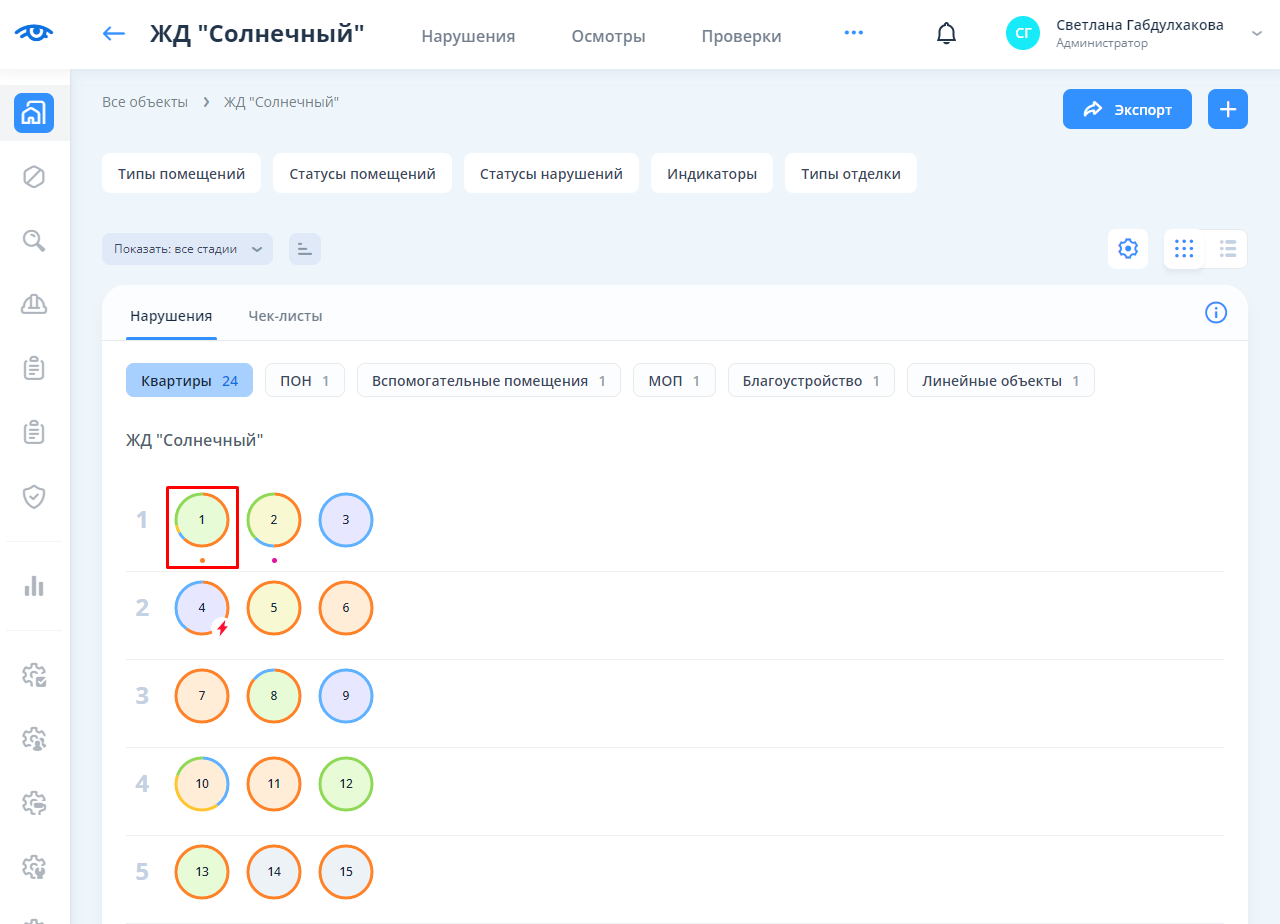Viewport: 1280px width, 924px height.
Task: Open the magnifier search icon in sidebar
Action: pyautogui.click(x=34, y=240)
